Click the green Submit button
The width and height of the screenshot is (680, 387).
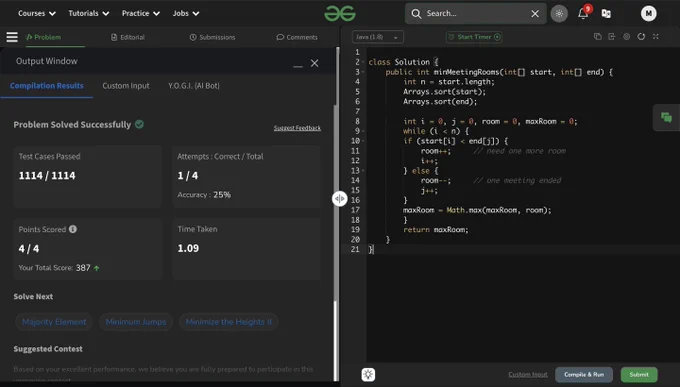click(x=639, y=374)
